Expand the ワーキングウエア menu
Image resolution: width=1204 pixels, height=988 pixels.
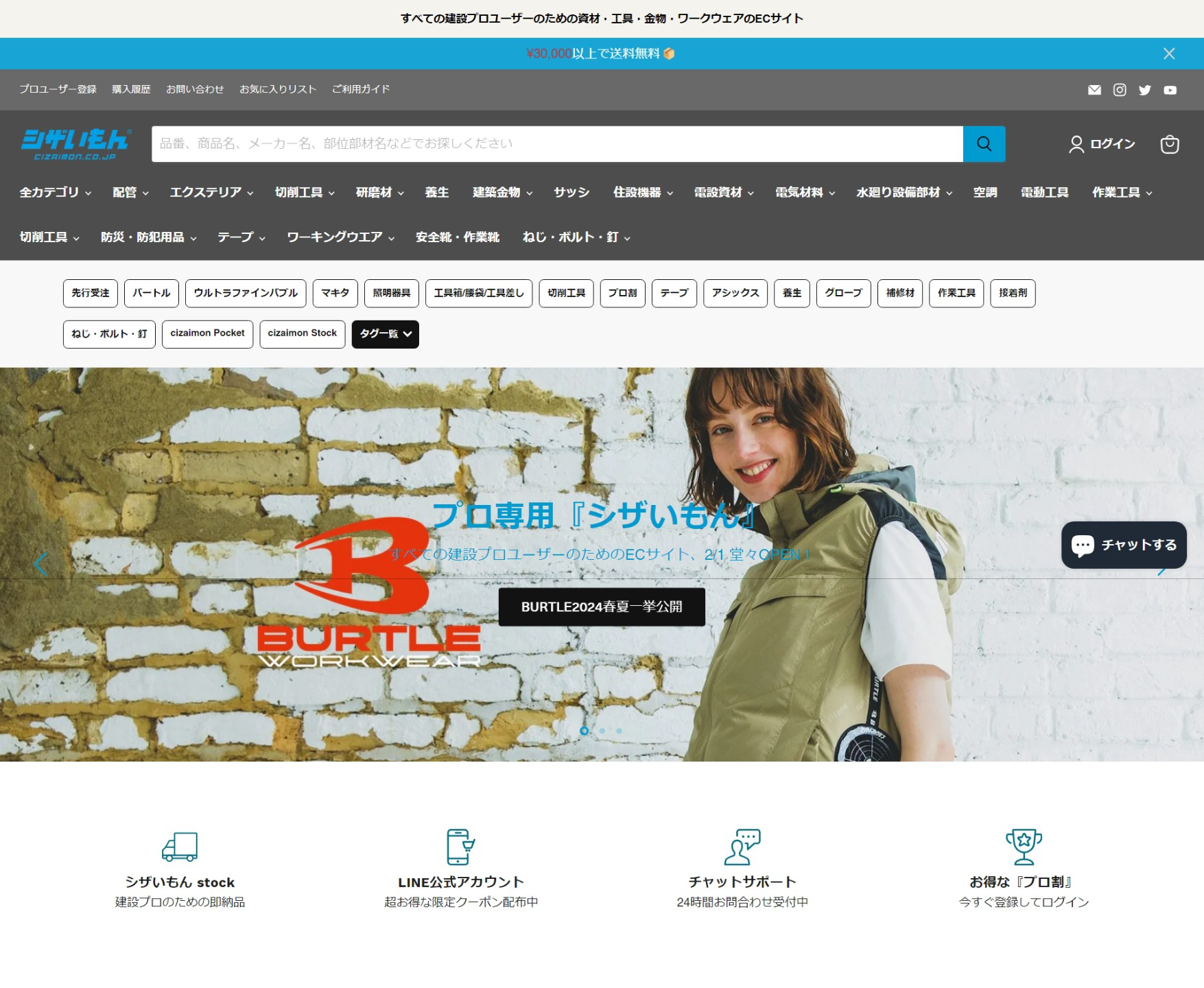pos(341,237)
